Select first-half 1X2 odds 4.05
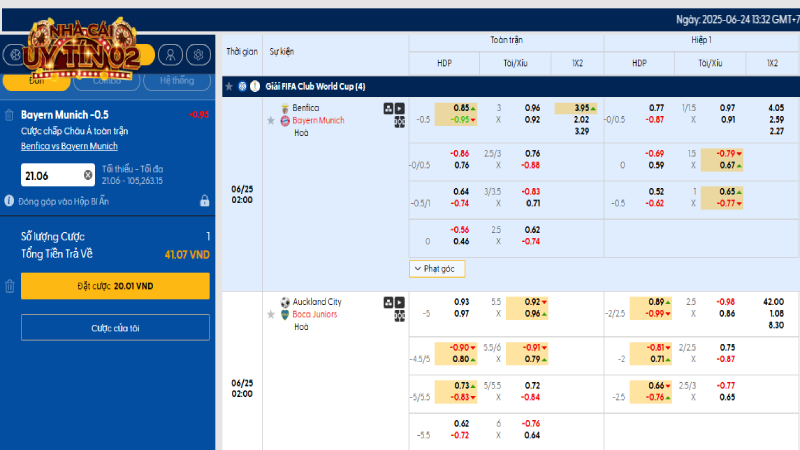 click(x=776, y=108)
